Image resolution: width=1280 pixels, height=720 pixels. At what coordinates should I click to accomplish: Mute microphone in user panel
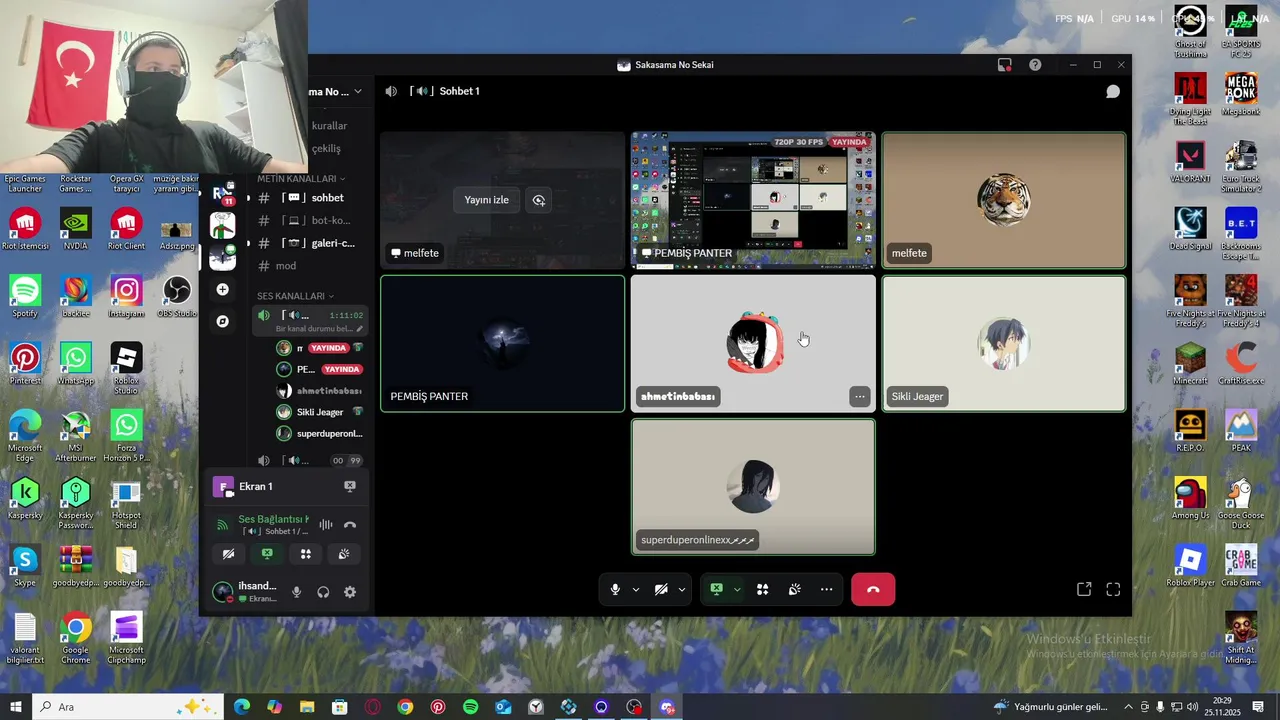(x=296, y=592)
